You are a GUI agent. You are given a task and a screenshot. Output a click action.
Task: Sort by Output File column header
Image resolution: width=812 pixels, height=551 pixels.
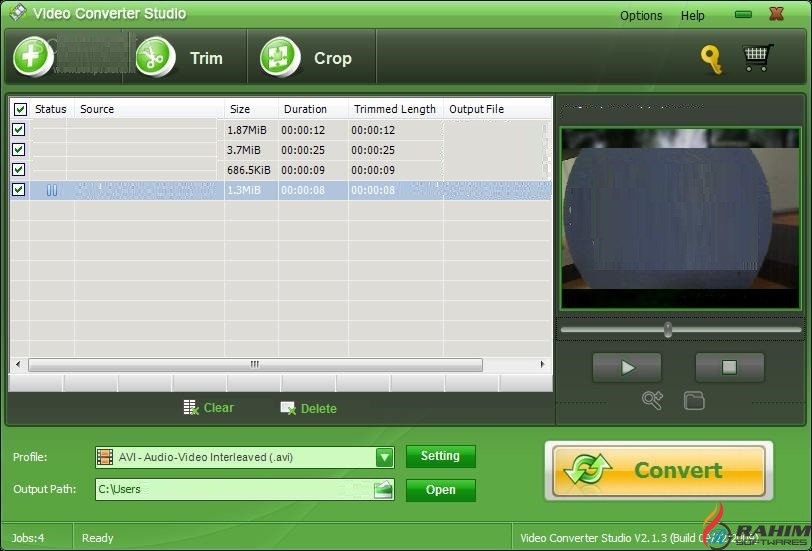[497, 109]
